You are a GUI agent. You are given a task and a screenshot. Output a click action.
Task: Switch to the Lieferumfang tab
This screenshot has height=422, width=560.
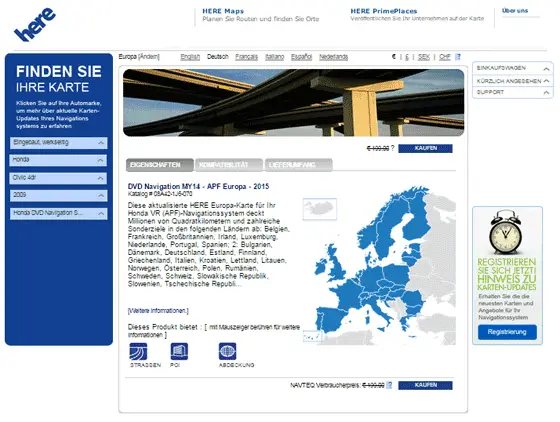[x=299, y=165]
